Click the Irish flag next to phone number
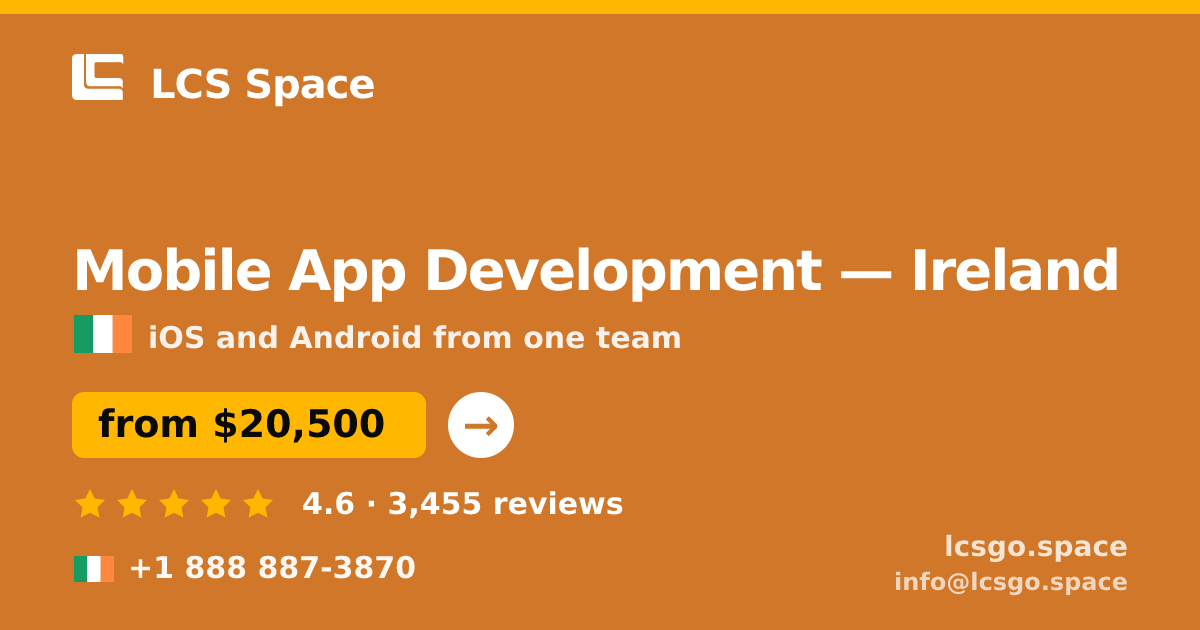This screenshot has height=630, width=1200. coord(94,569)
